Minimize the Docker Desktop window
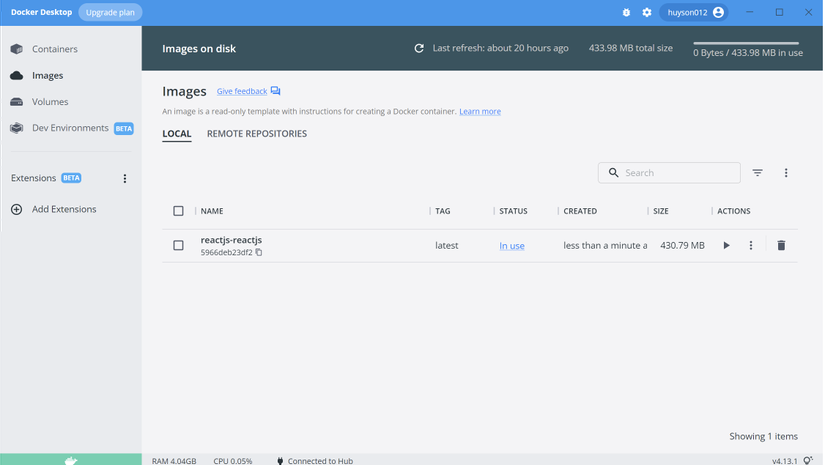 coord(750,12)
